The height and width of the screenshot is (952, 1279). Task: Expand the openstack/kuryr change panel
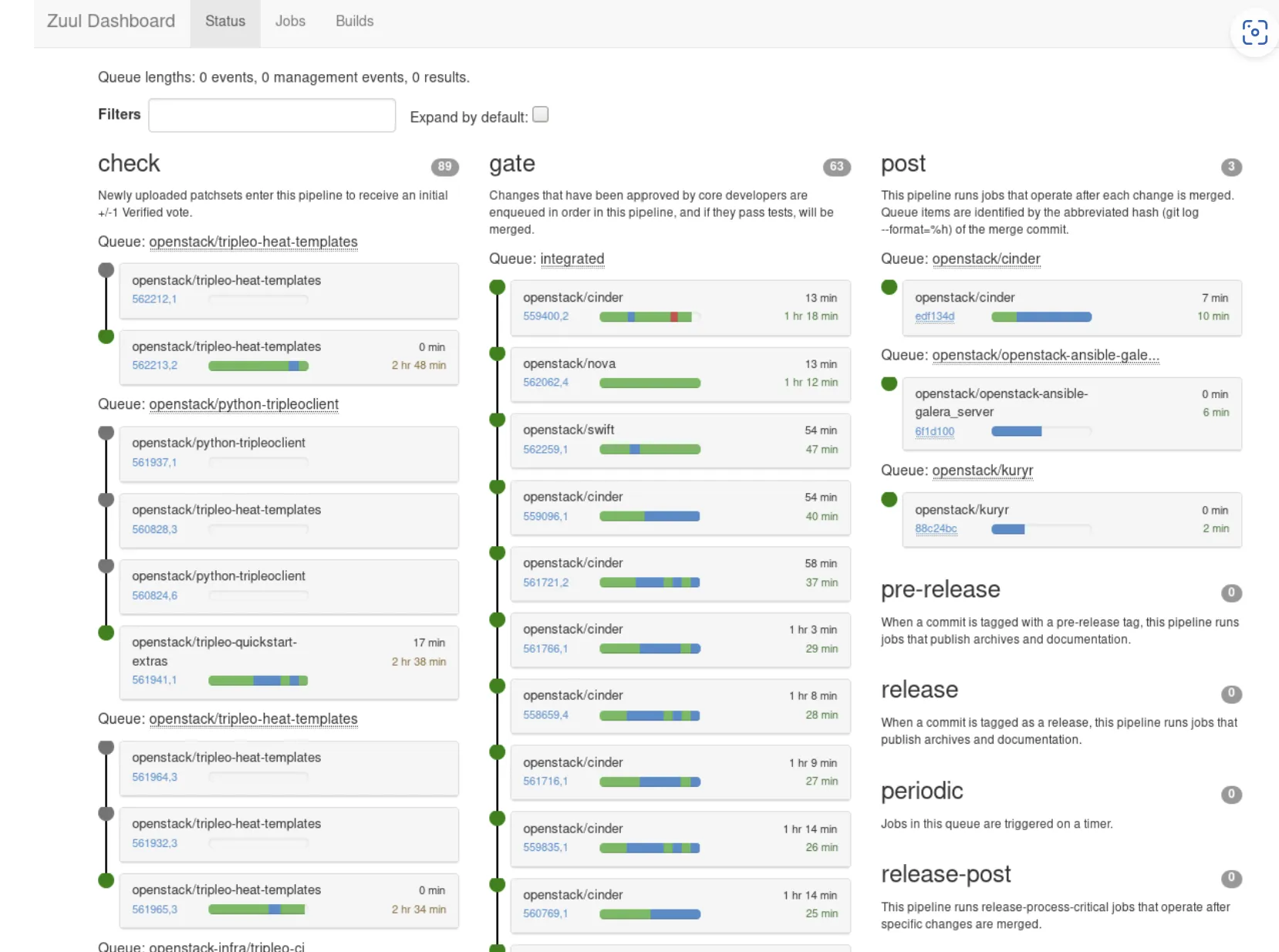[1072, 520]
